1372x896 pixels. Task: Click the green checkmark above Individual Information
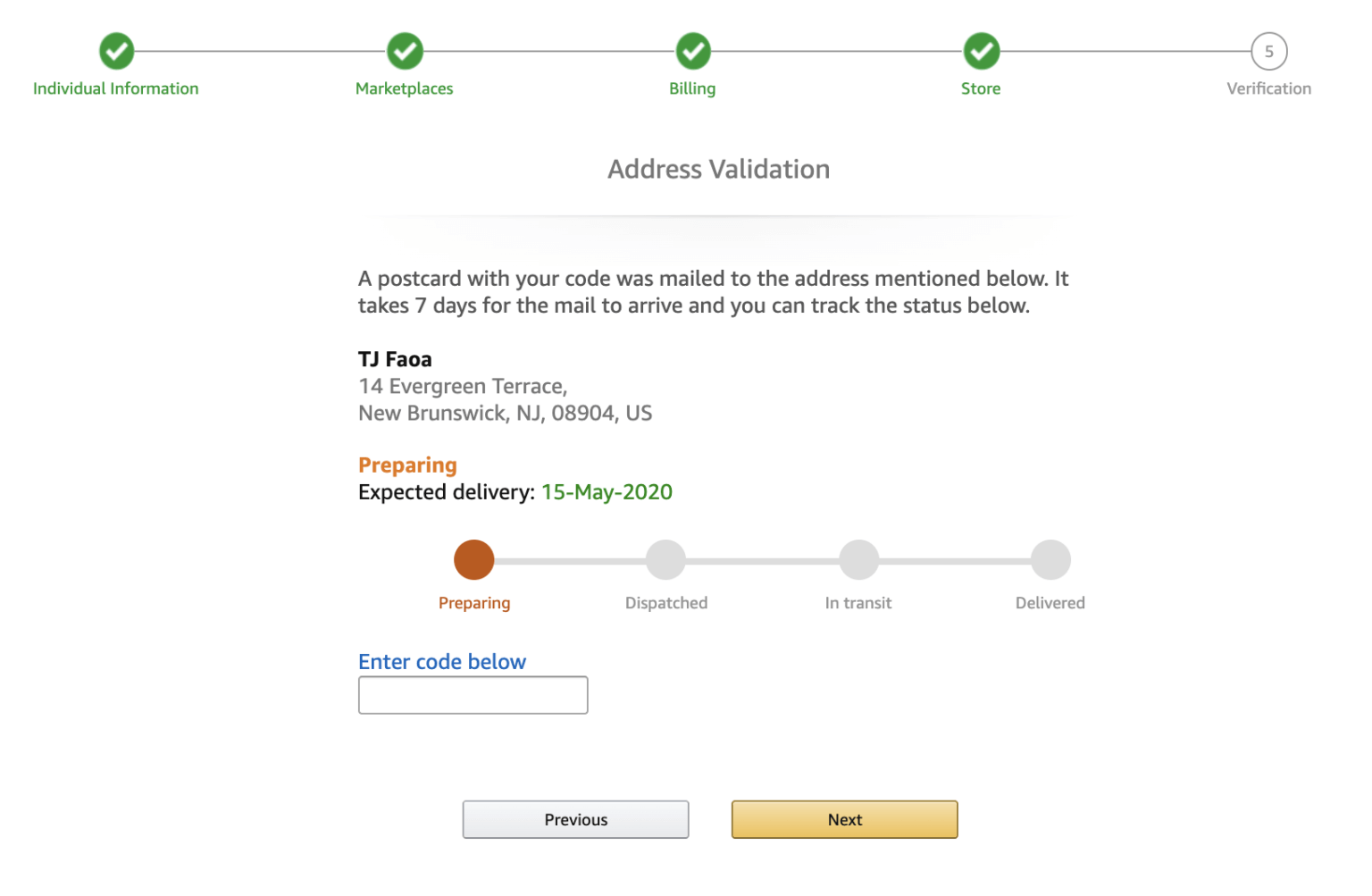[116, 51]
